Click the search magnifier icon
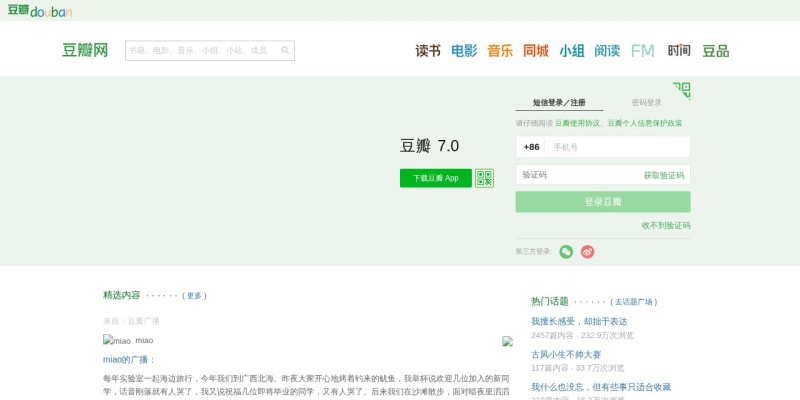 click(285, 51)
